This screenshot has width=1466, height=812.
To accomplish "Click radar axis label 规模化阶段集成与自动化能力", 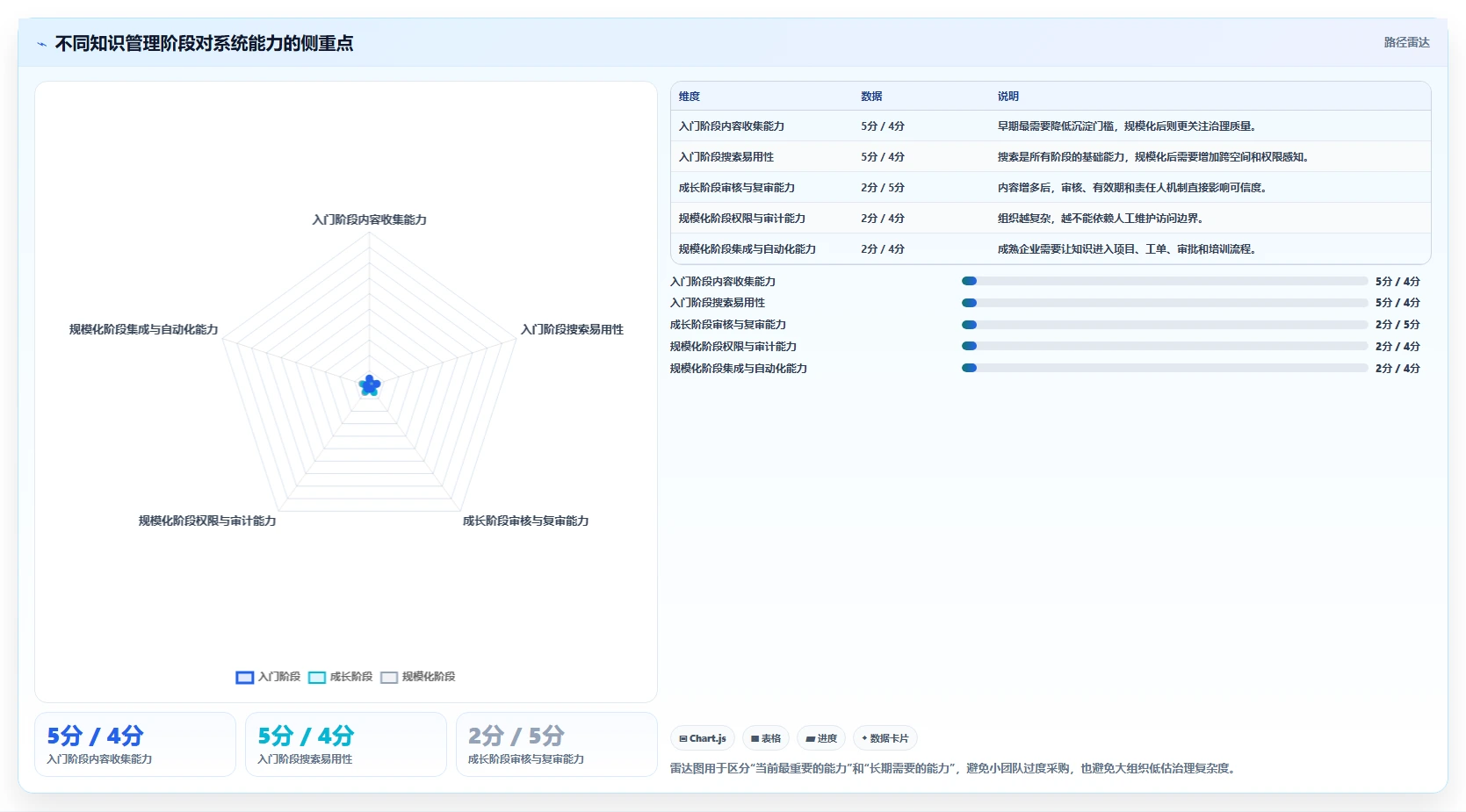I will [x=144, y=329].
